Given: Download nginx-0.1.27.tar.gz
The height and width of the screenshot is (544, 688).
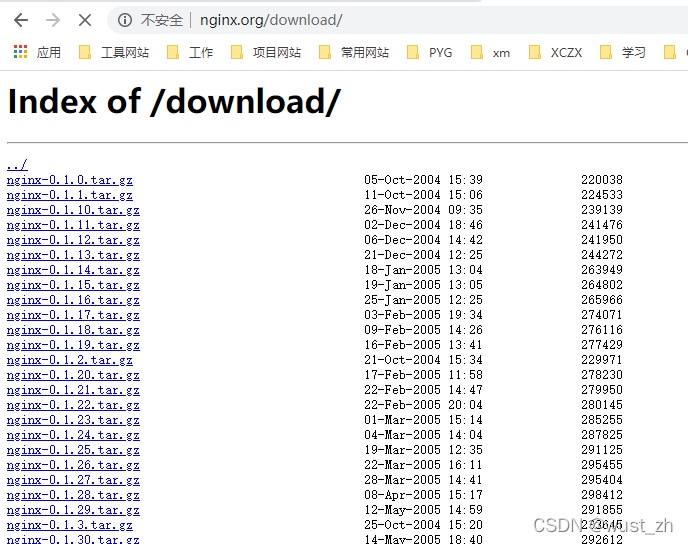Looking at the screenshot, I should 73,480.
